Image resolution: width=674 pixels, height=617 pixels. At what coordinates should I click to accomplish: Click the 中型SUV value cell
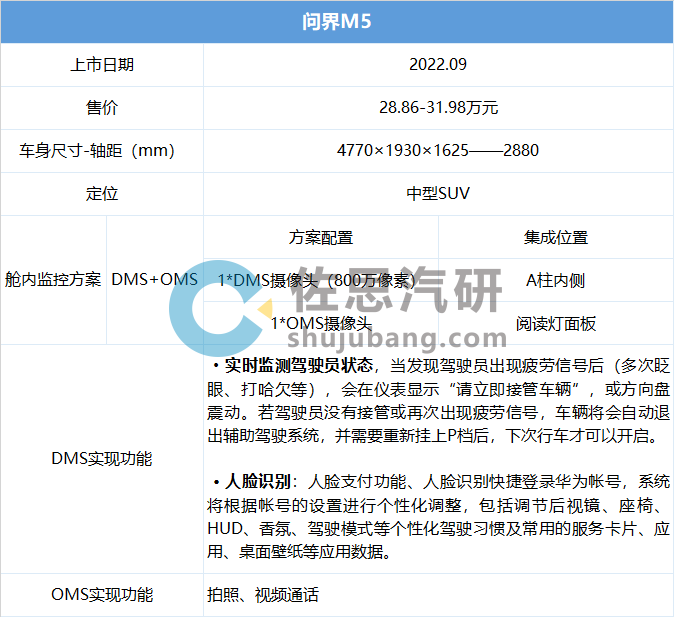[x=438, y=194]
